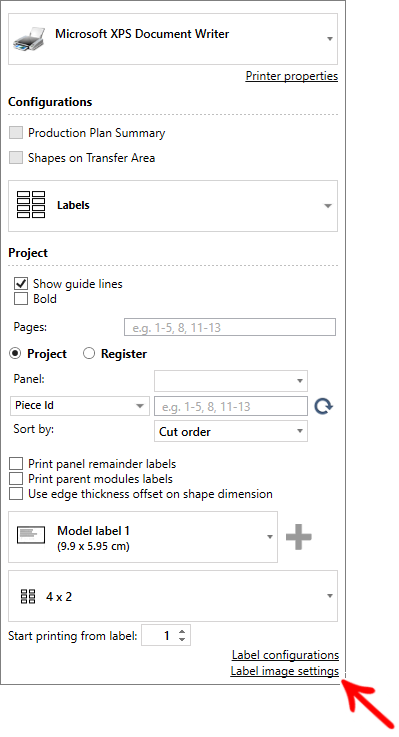
Task: Open the Piece Id dropdown
Action: coord(79,406)
